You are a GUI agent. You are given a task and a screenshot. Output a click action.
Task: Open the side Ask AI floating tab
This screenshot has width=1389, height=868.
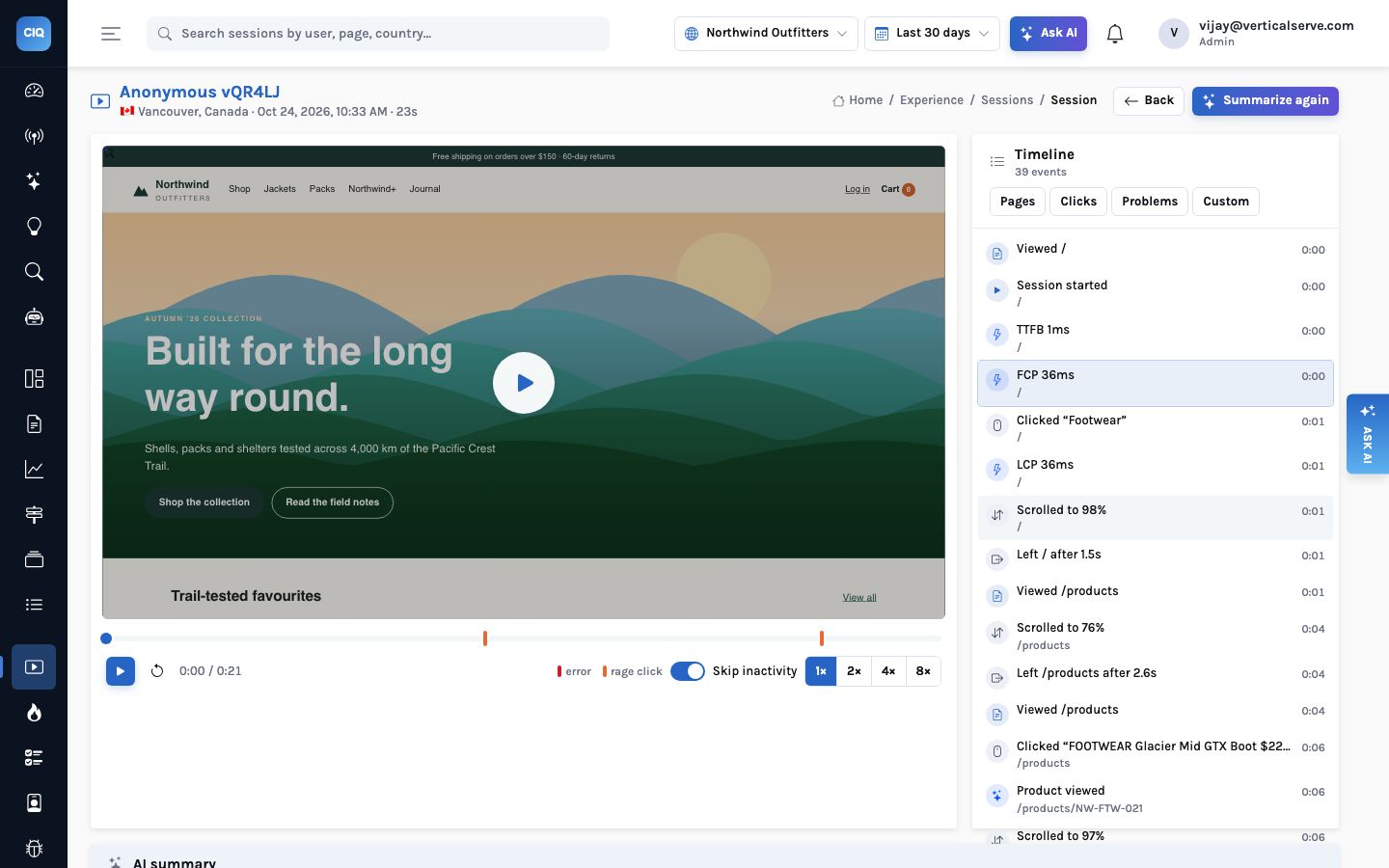[1367, 434]
